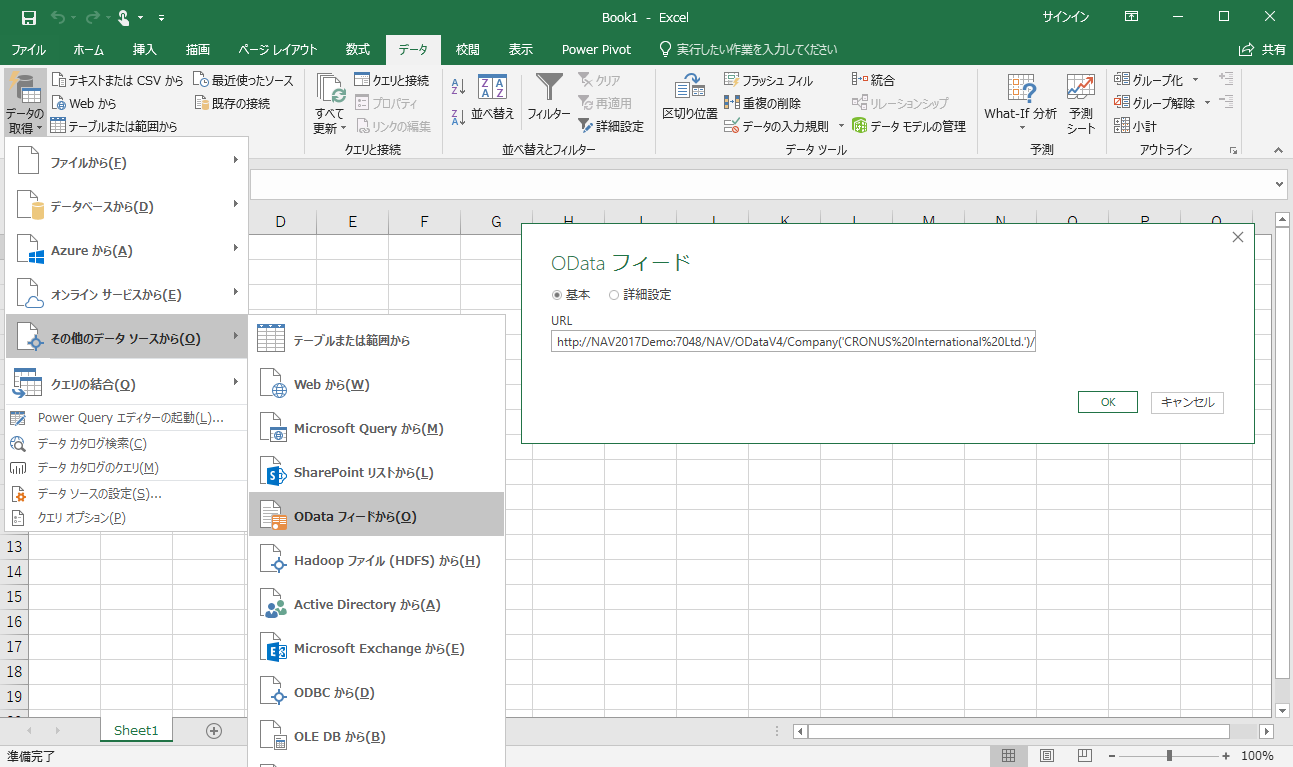Switch to Page Layout view in the status bar
This screenshot has height=767, width=1293.
click(1046, 756)
